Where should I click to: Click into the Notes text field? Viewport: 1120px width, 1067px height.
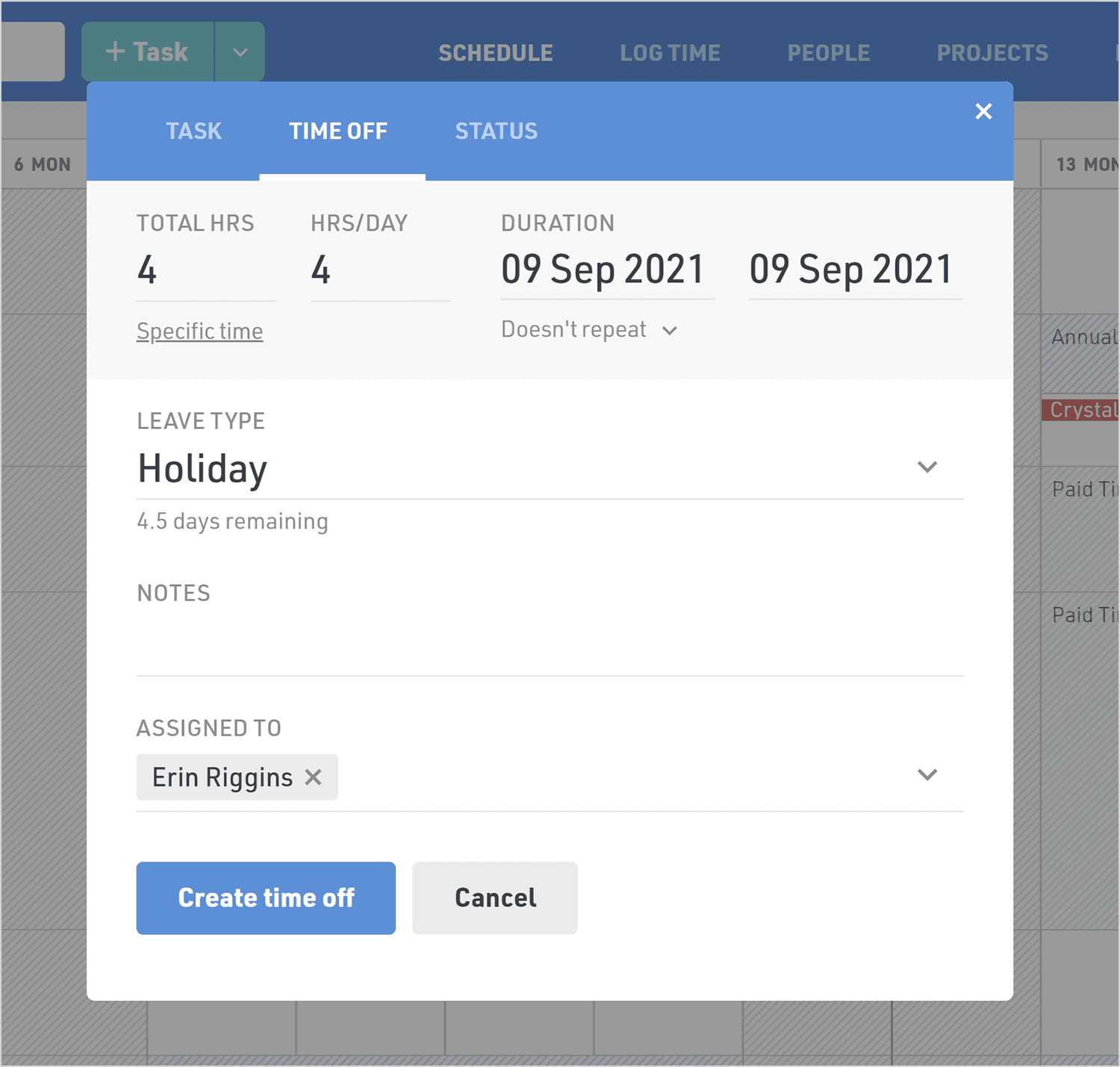coord(550,646)
